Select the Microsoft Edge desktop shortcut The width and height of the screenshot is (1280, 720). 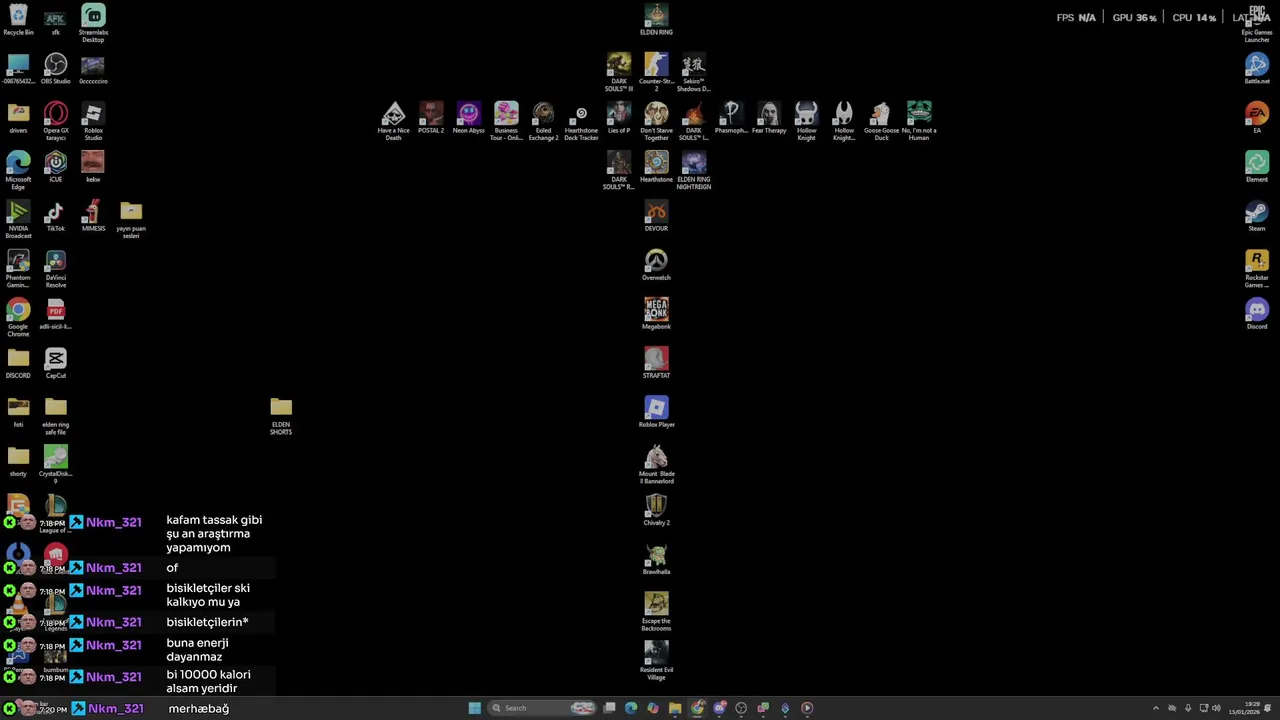18,170
